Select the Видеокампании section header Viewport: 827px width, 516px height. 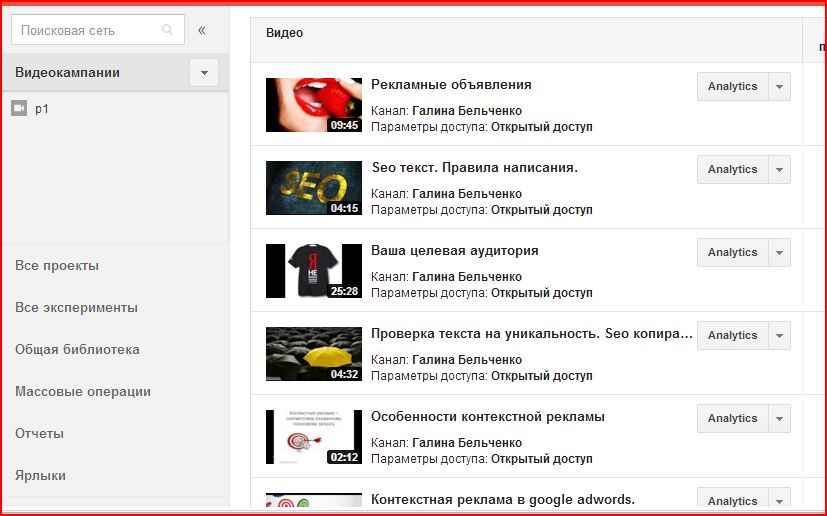tap(68, 72)
